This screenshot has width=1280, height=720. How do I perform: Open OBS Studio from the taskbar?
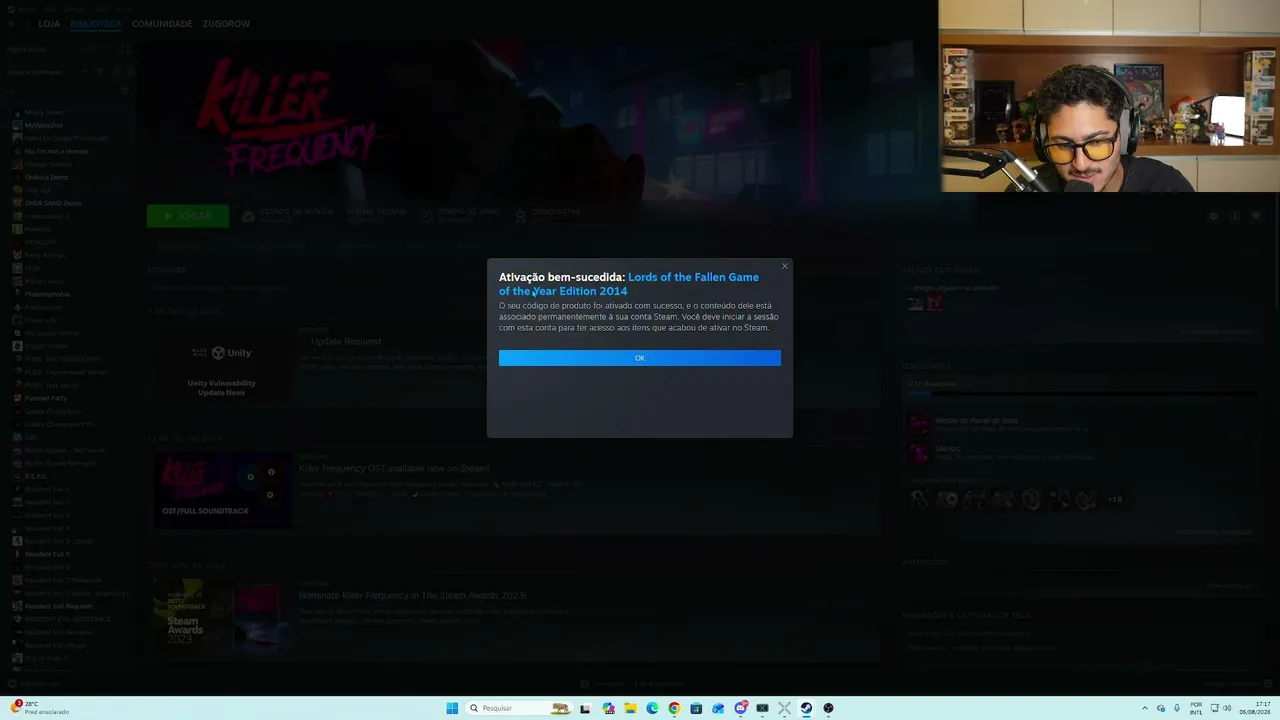point(828,708)
